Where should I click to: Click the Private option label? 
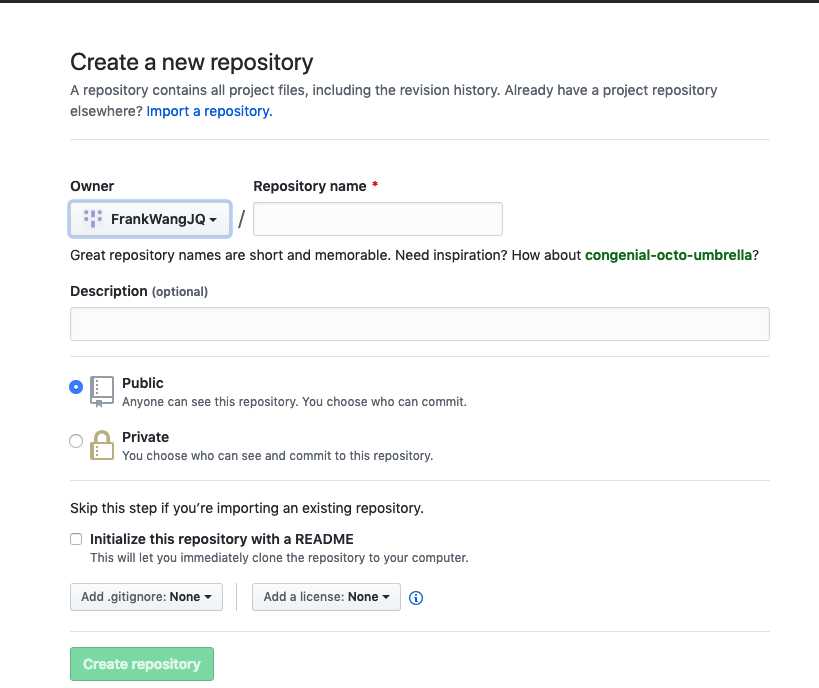pos(145,437)
